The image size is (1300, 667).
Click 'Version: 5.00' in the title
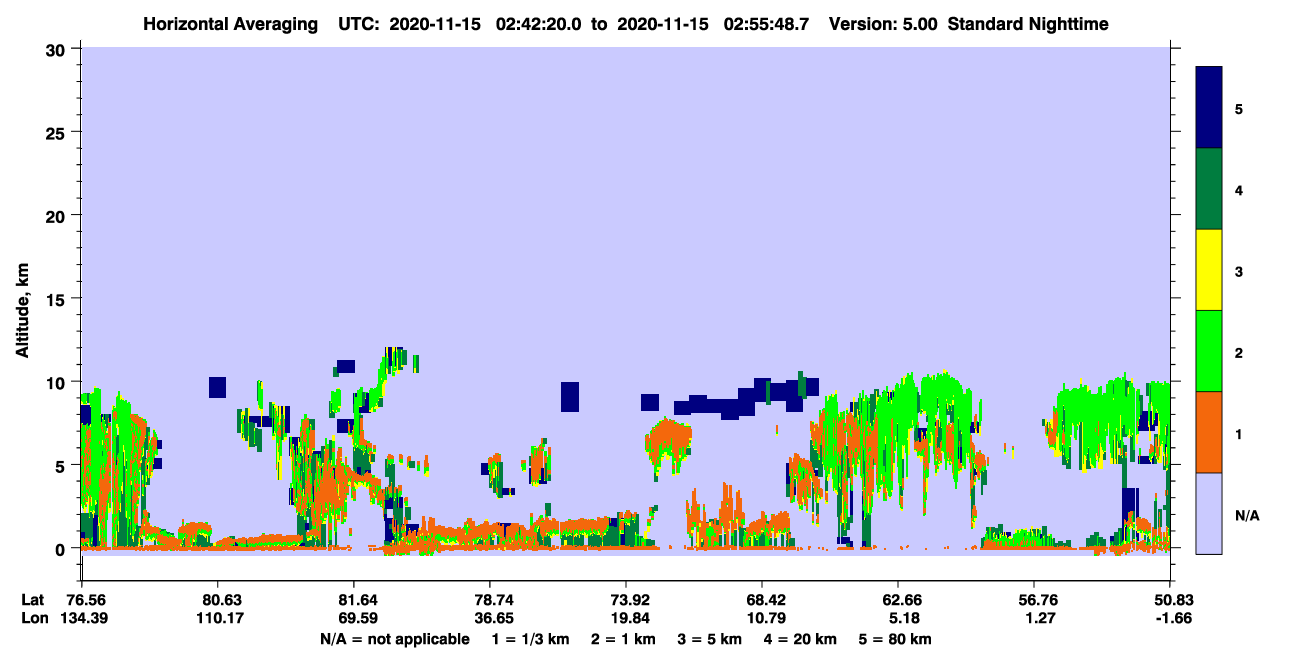pos(883,24)
